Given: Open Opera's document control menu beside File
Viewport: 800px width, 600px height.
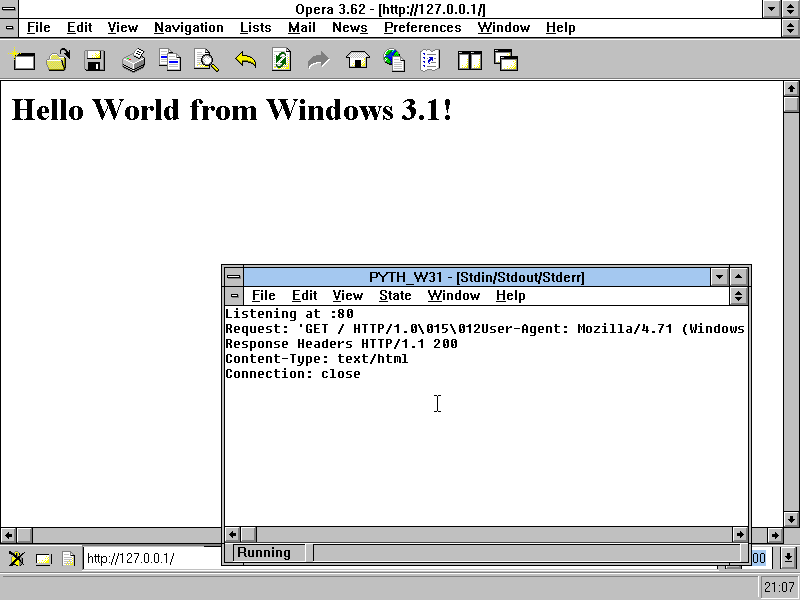Looking at the screenshot, I should coord(10,28).
